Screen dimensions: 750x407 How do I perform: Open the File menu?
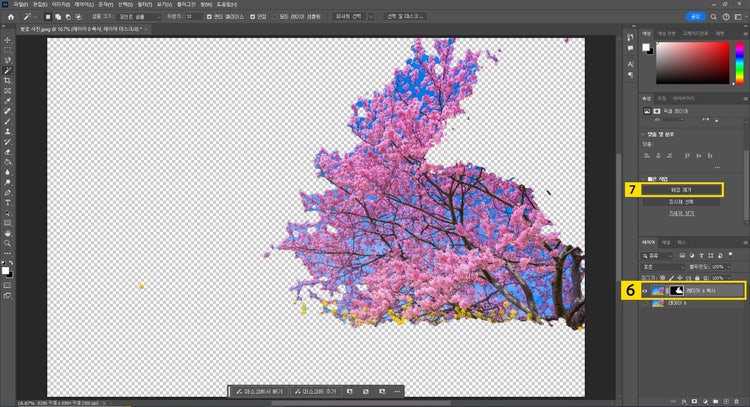pyautogui.click(x=20, y=4)
